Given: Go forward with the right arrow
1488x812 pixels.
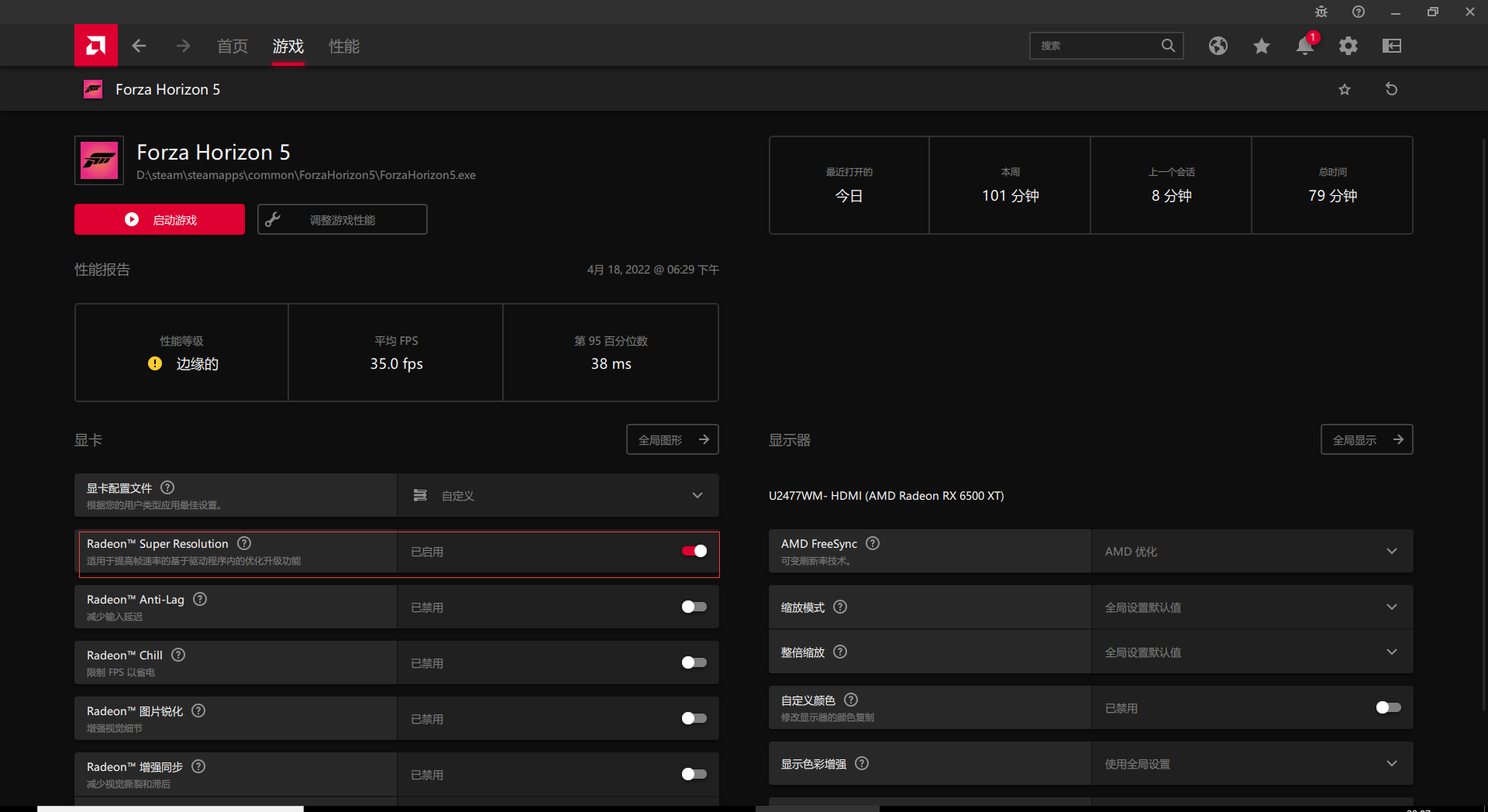Looking at the screenshot, I should click(x=183, y=46).
